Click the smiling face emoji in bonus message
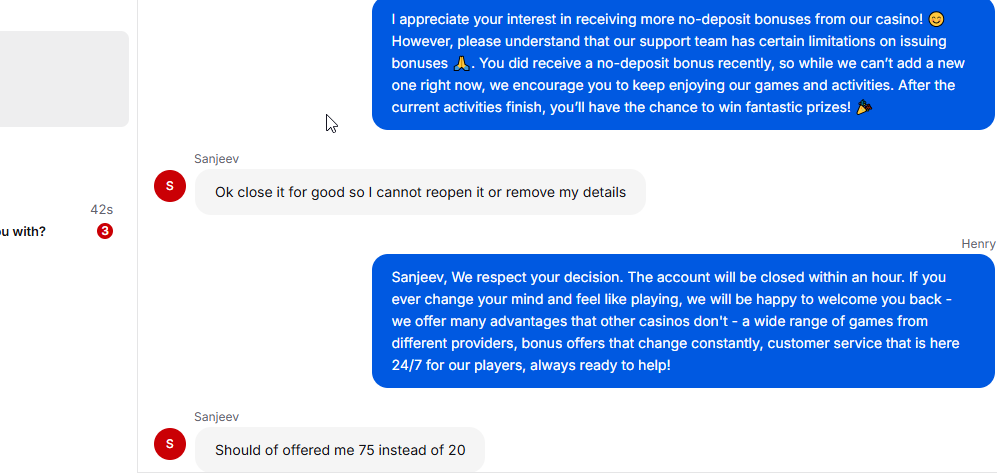Viewport: 997px width, 473px height. click(936, 19)
